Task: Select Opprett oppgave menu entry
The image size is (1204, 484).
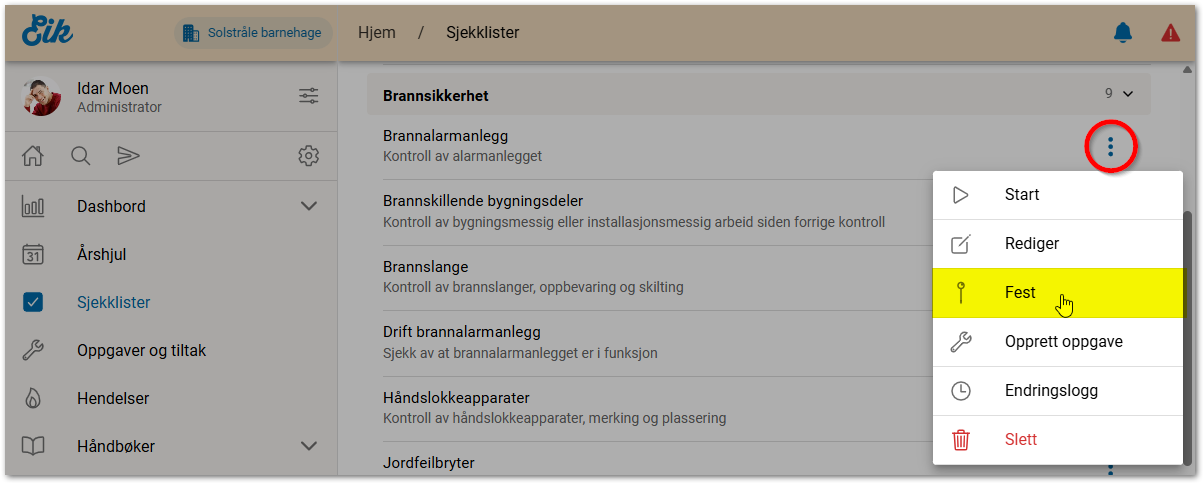Action: point(1063,341)
